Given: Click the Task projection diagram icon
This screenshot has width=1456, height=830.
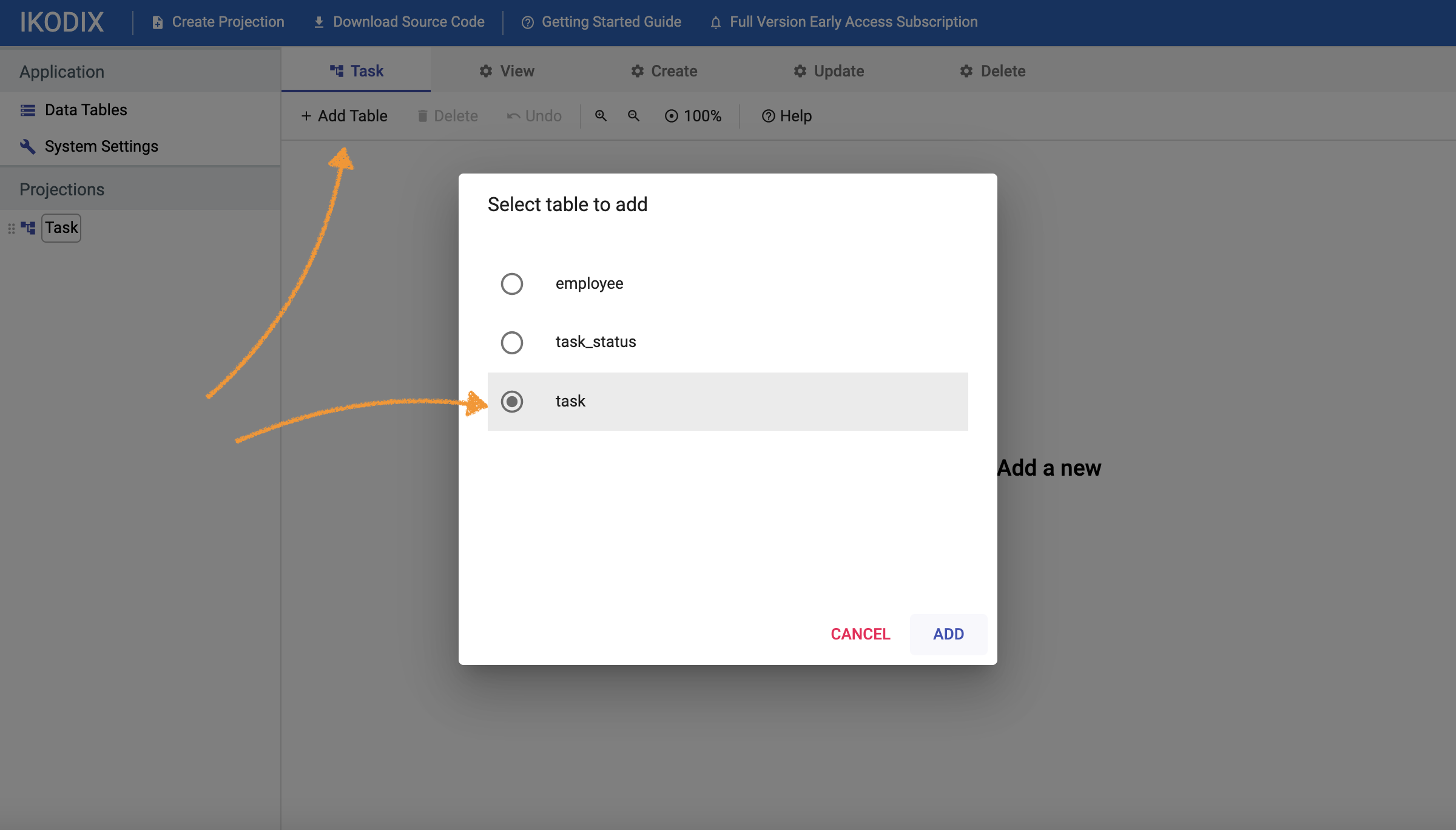Looking at the screenshot, I should (x=28, y=228).
